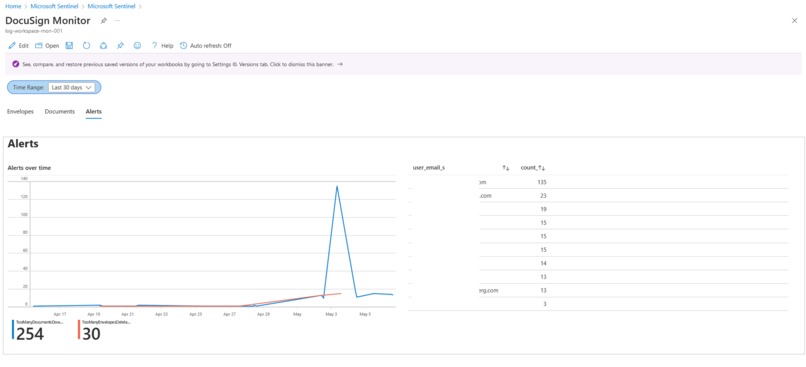This screenshot has height=367, width=806.
Task: Open a workbook with the Open button
Action: (47, 46)
